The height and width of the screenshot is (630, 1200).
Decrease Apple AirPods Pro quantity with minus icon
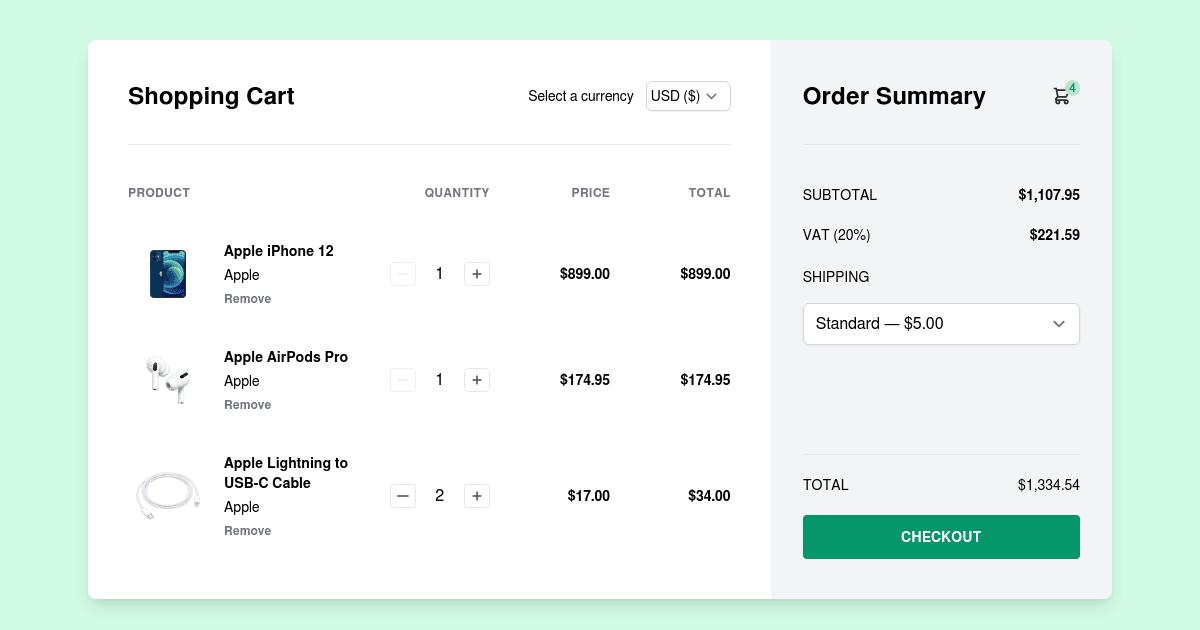click(x=403, y=379)
